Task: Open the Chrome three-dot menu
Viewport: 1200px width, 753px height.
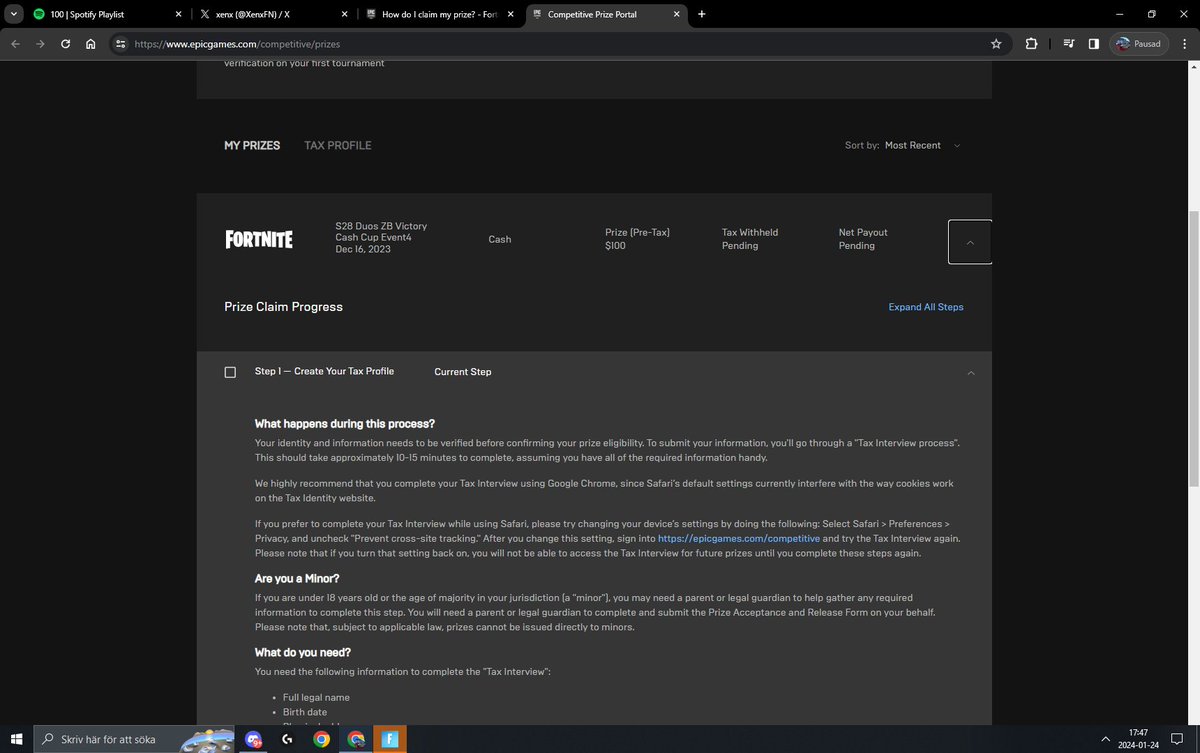Action: coord(1184,44)
